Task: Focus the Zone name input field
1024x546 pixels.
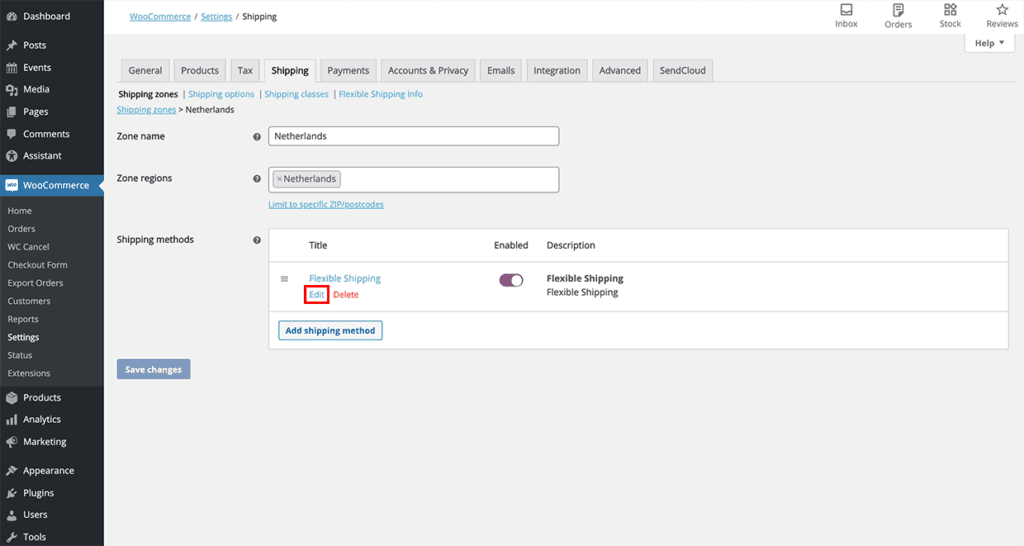Action: click(x=413, y=136)
